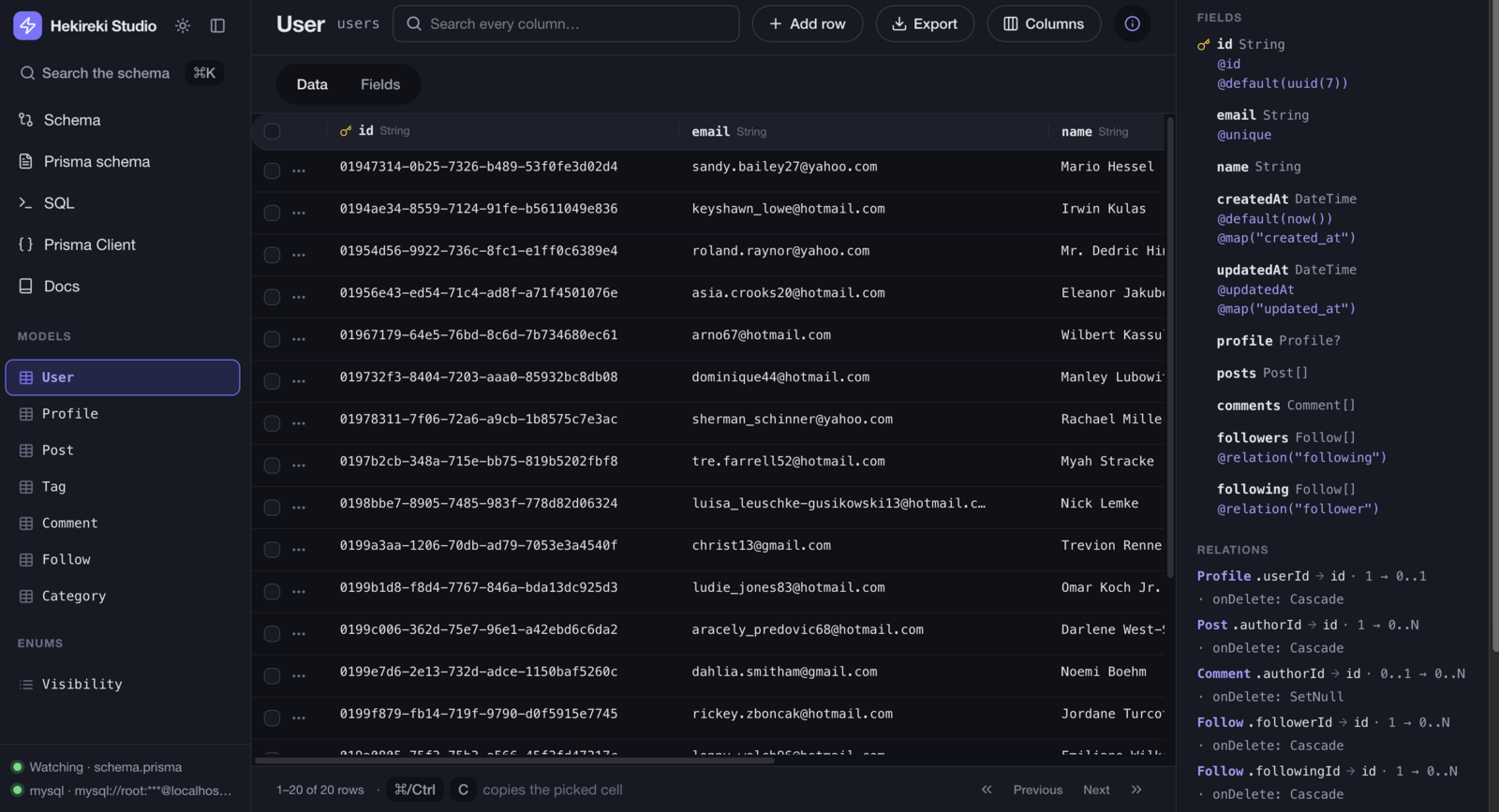Open the Prisma schema page
1499x812 pixels.
coord(126,161)
